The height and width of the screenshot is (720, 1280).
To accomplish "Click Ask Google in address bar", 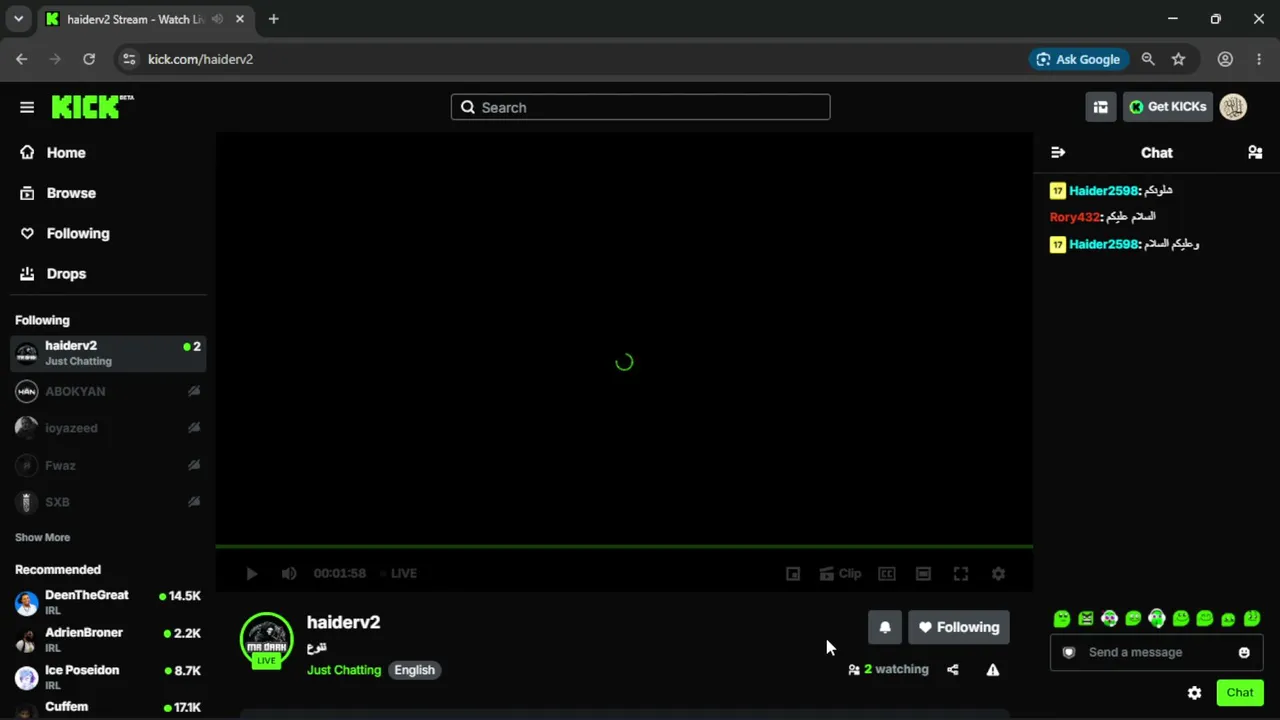I will [1079, 59].
